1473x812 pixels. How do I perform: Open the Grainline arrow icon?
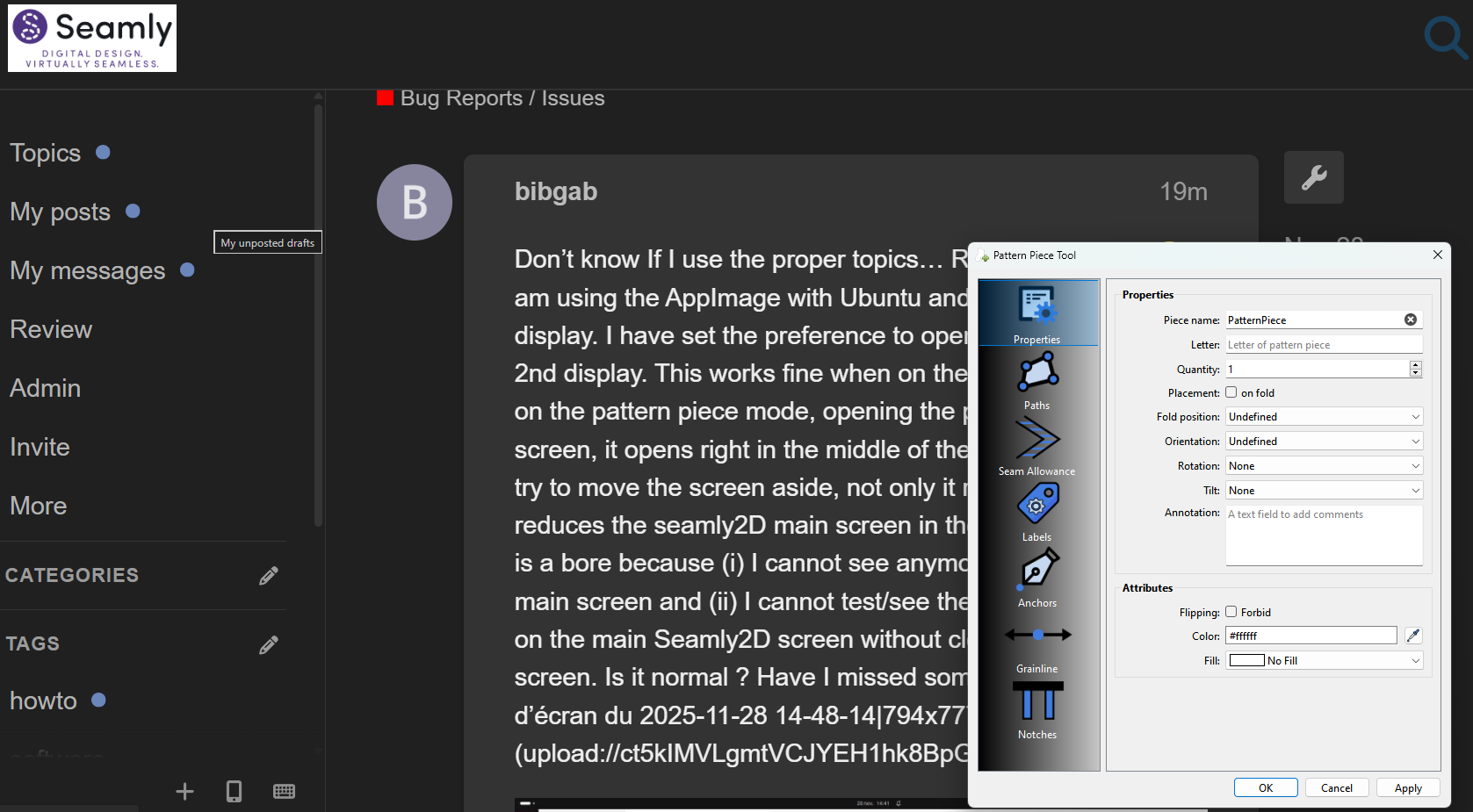(x=1037, y=636)
